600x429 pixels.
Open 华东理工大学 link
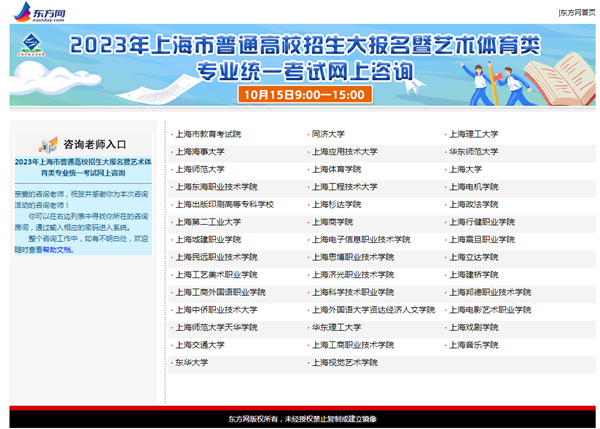(x=336, y=328)
